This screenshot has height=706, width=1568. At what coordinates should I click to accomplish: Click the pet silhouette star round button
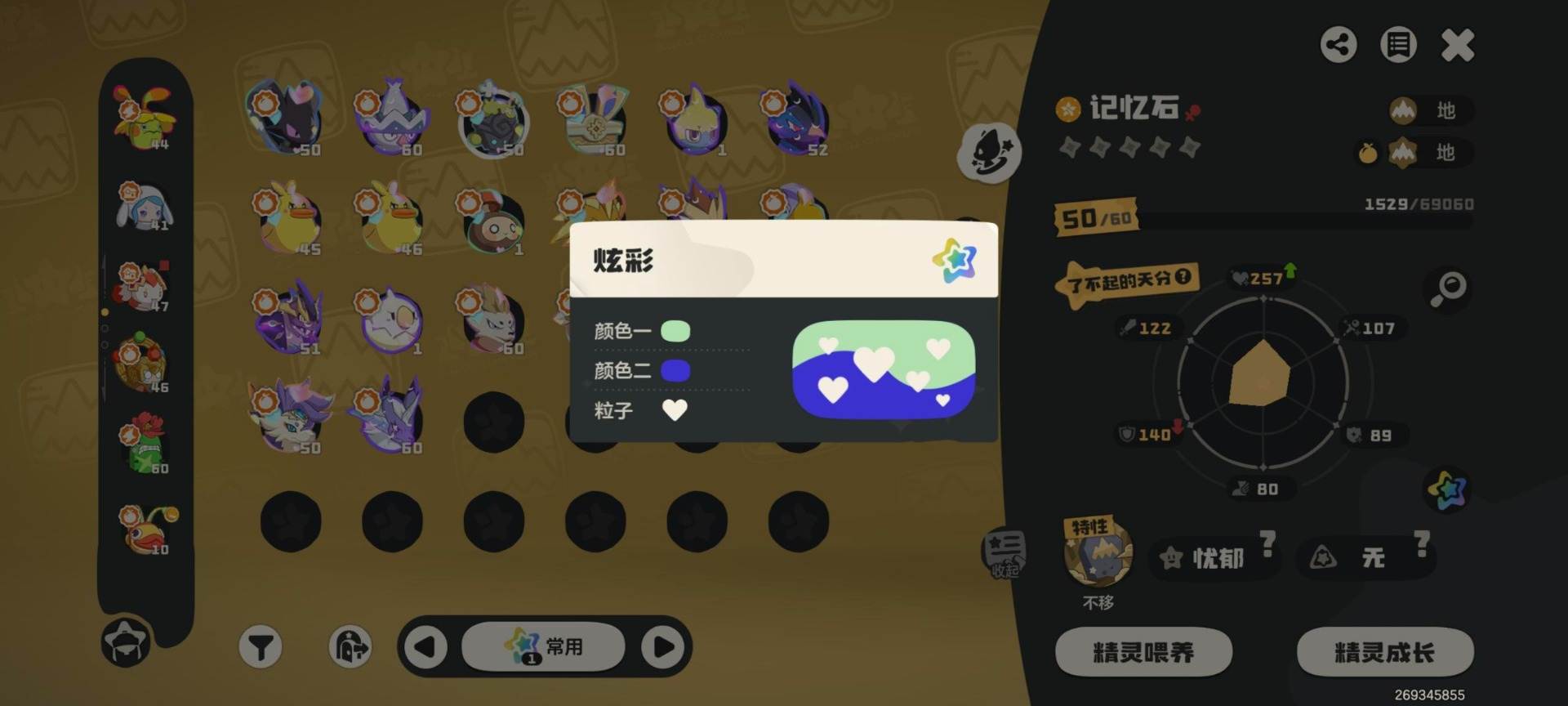990,154
